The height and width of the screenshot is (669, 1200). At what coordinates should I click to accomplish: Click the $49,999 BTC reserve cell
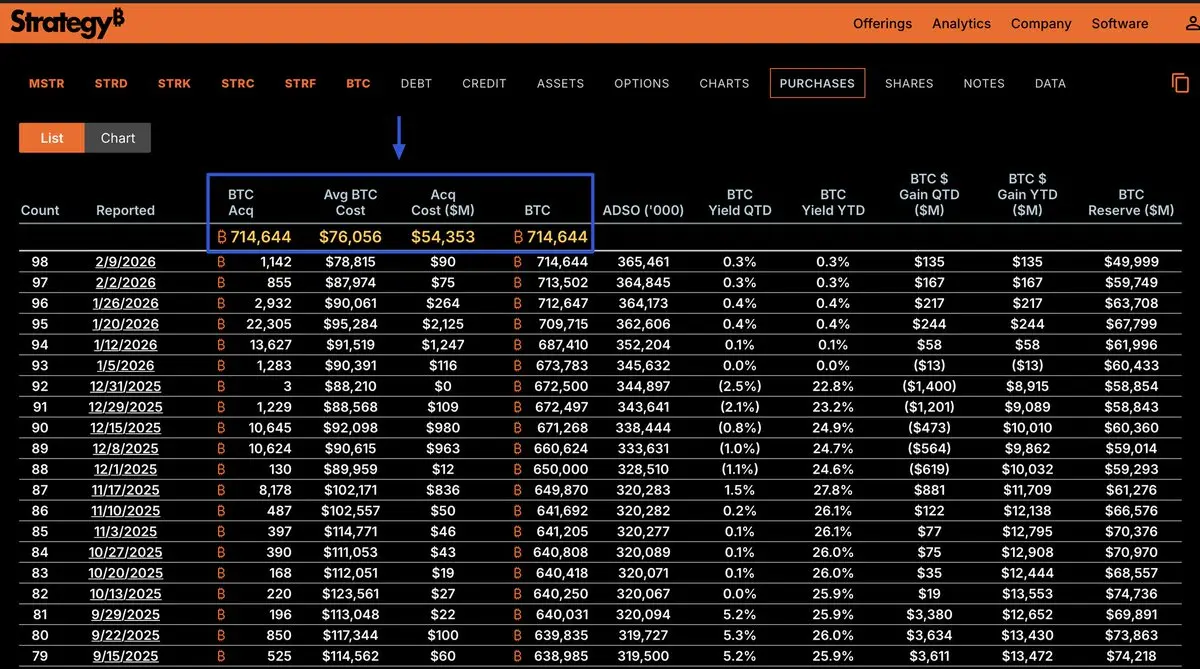1131,262
